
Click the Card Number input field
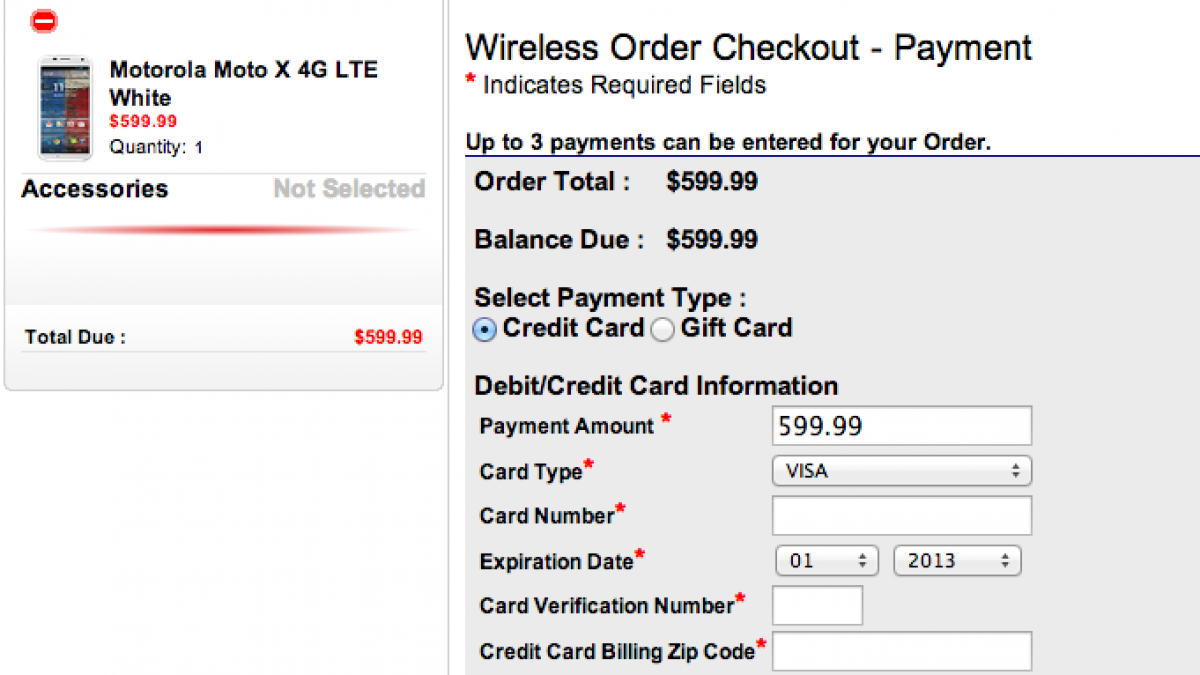(x=901, y=516)
